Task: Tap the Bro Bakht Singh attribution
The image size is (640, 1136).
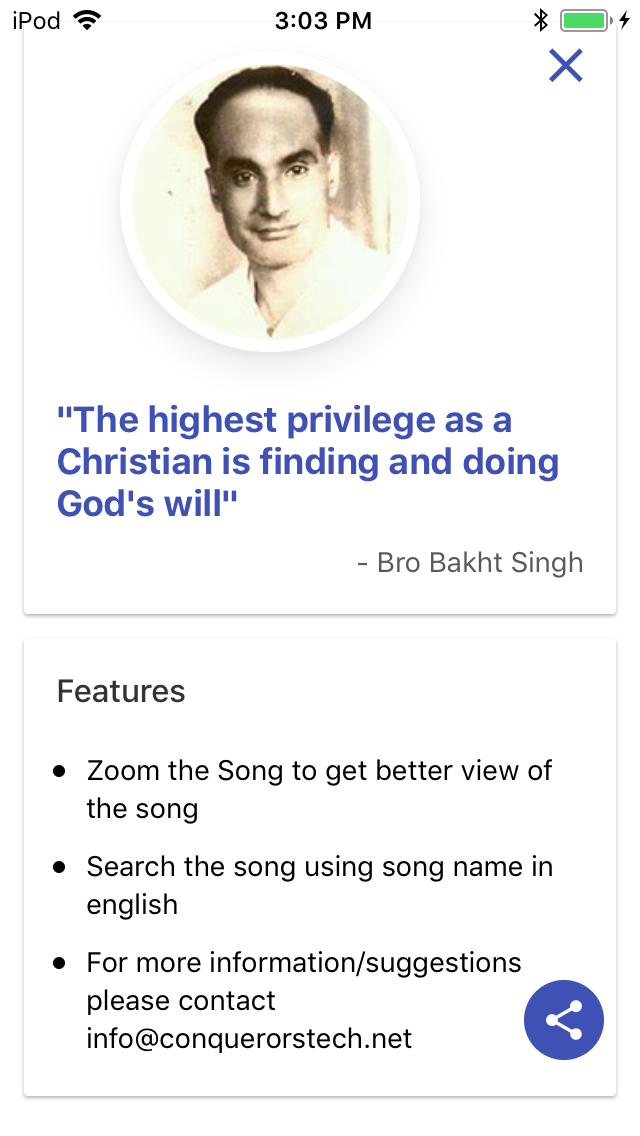Action: pyautogui.click(x=470, y=562)
